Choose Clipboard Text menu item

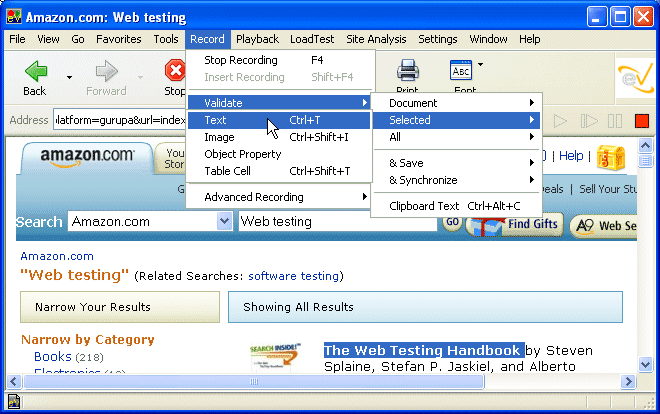(x=456, y=206)
